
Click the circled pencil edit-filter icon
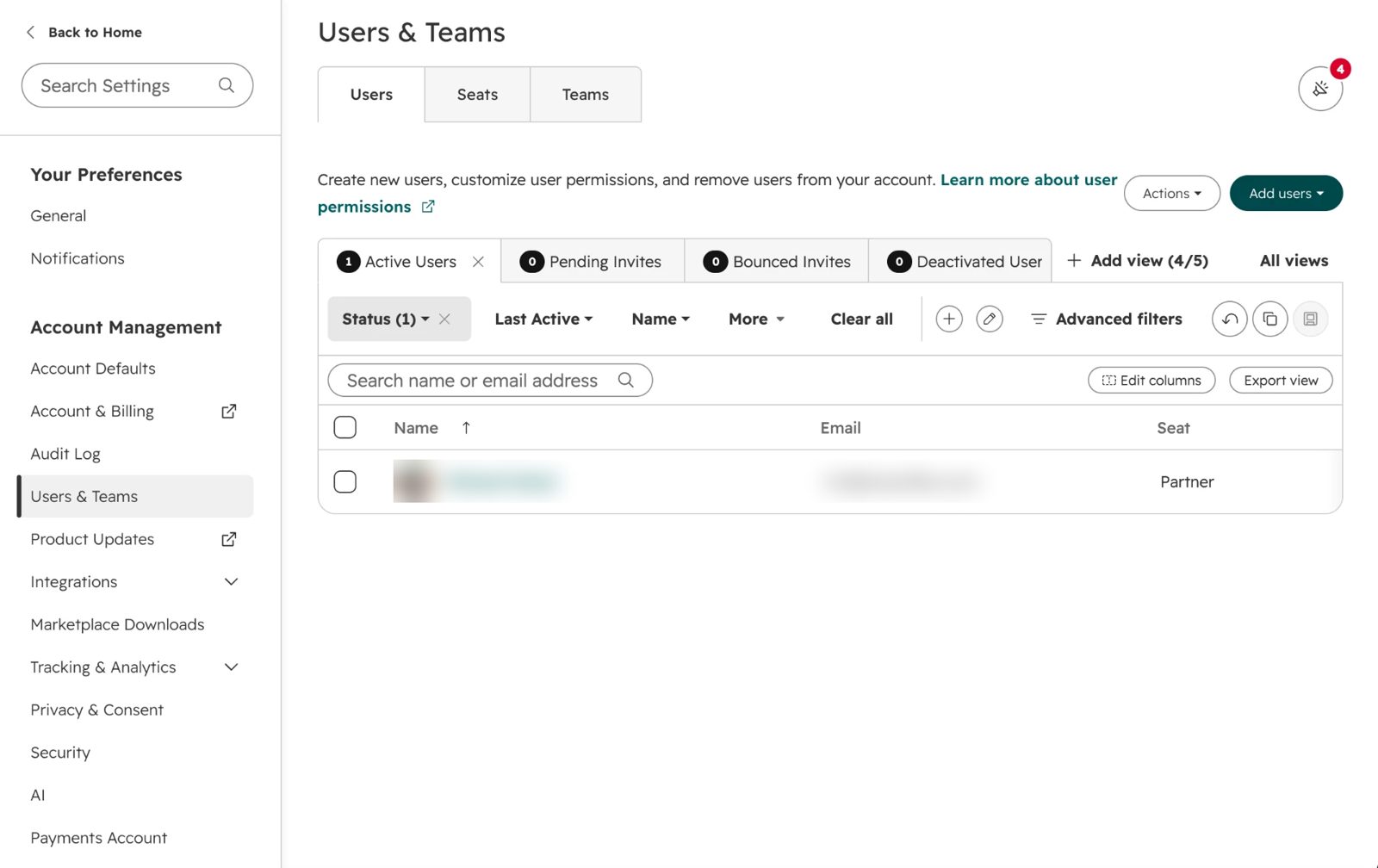990,319
